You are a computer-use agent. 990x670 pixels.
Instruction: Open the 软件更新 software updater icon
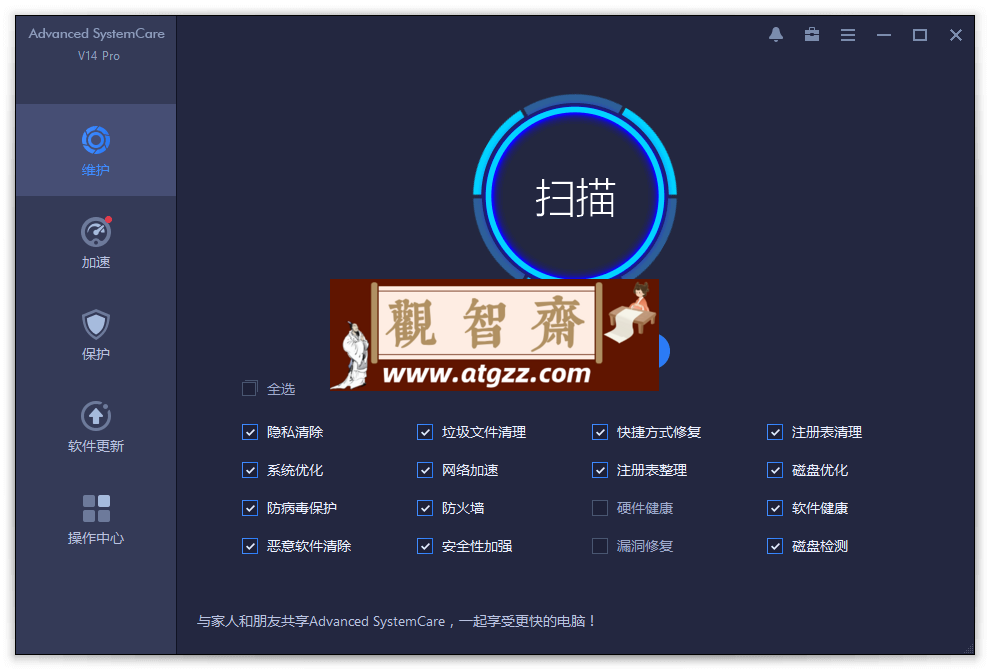(96, 416)
